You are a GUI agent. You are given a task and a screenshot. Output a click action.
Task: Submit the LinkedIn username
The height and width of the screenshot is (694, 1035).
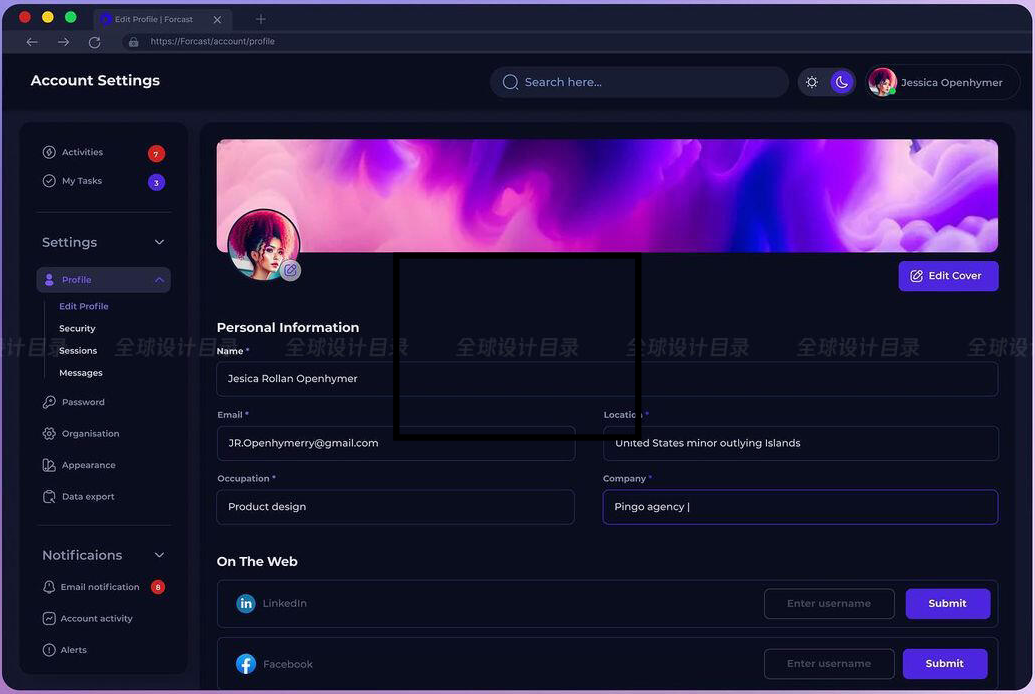coord(947,603)
